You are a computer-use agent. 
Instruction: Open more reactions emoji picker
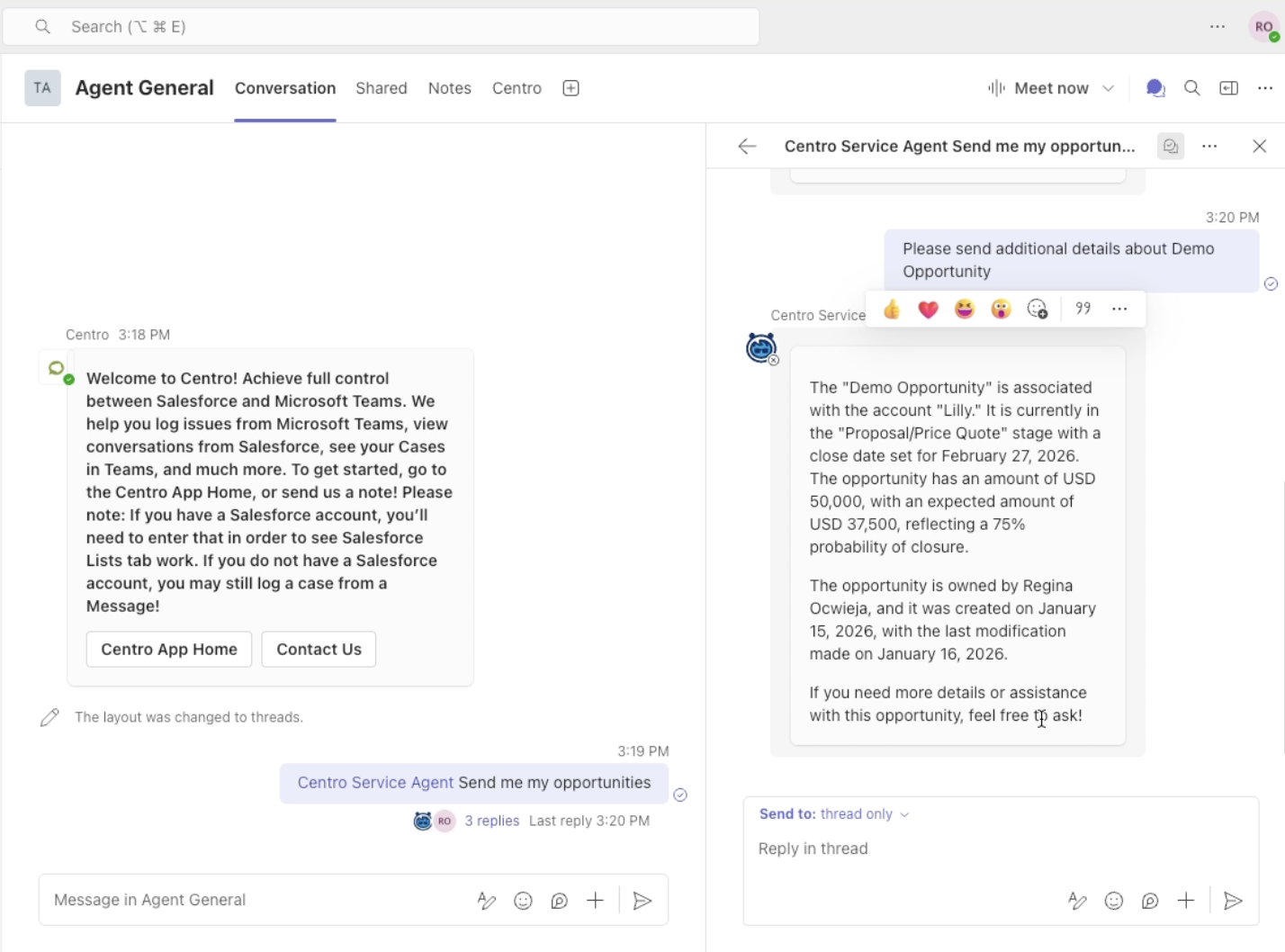point(1038,310)
